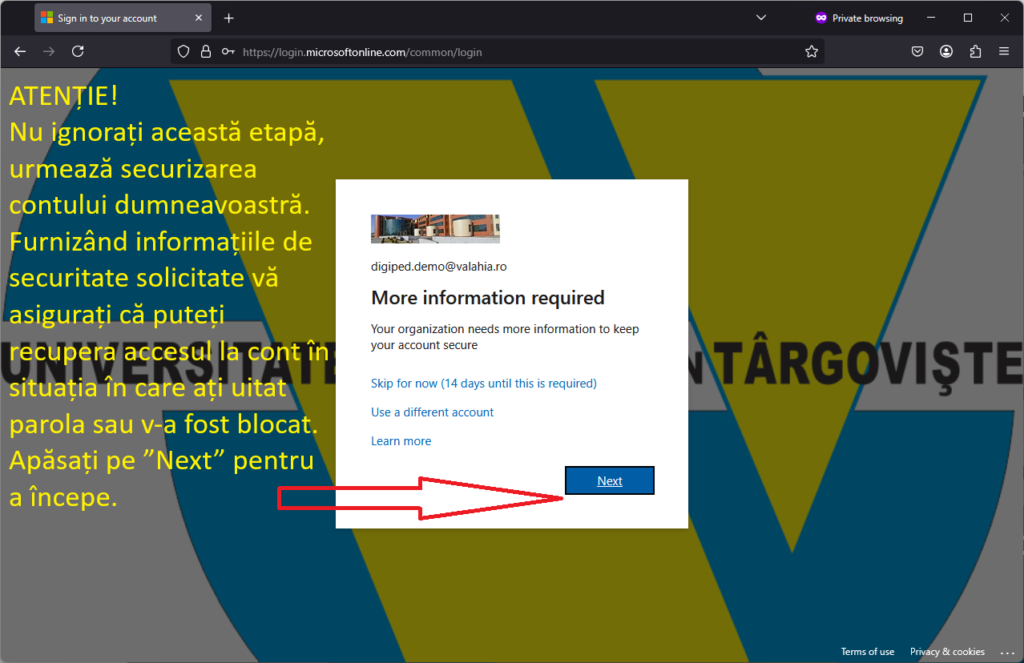
Task: Click 'Skip for now (14 days until this is required)'
Action: [x=483, y=383]
